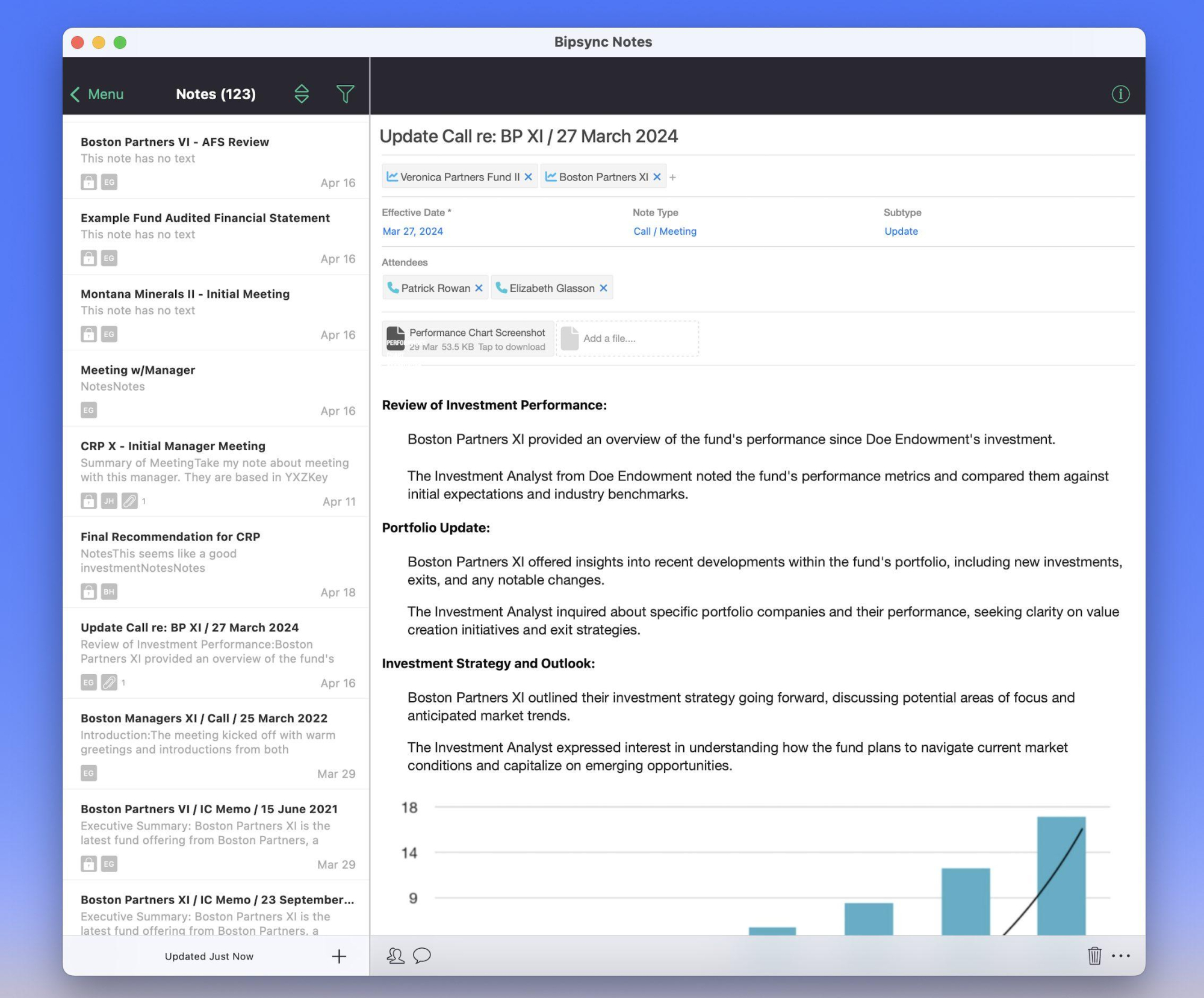Open Boston Managers XI / Call / 25 March 2022

tap(216, 745)
